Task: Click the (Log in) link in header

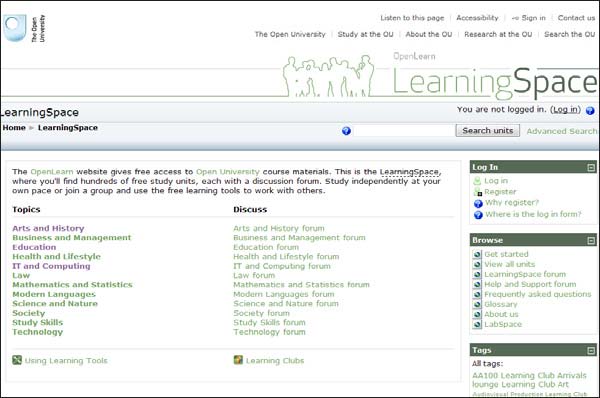Action: 565,109
